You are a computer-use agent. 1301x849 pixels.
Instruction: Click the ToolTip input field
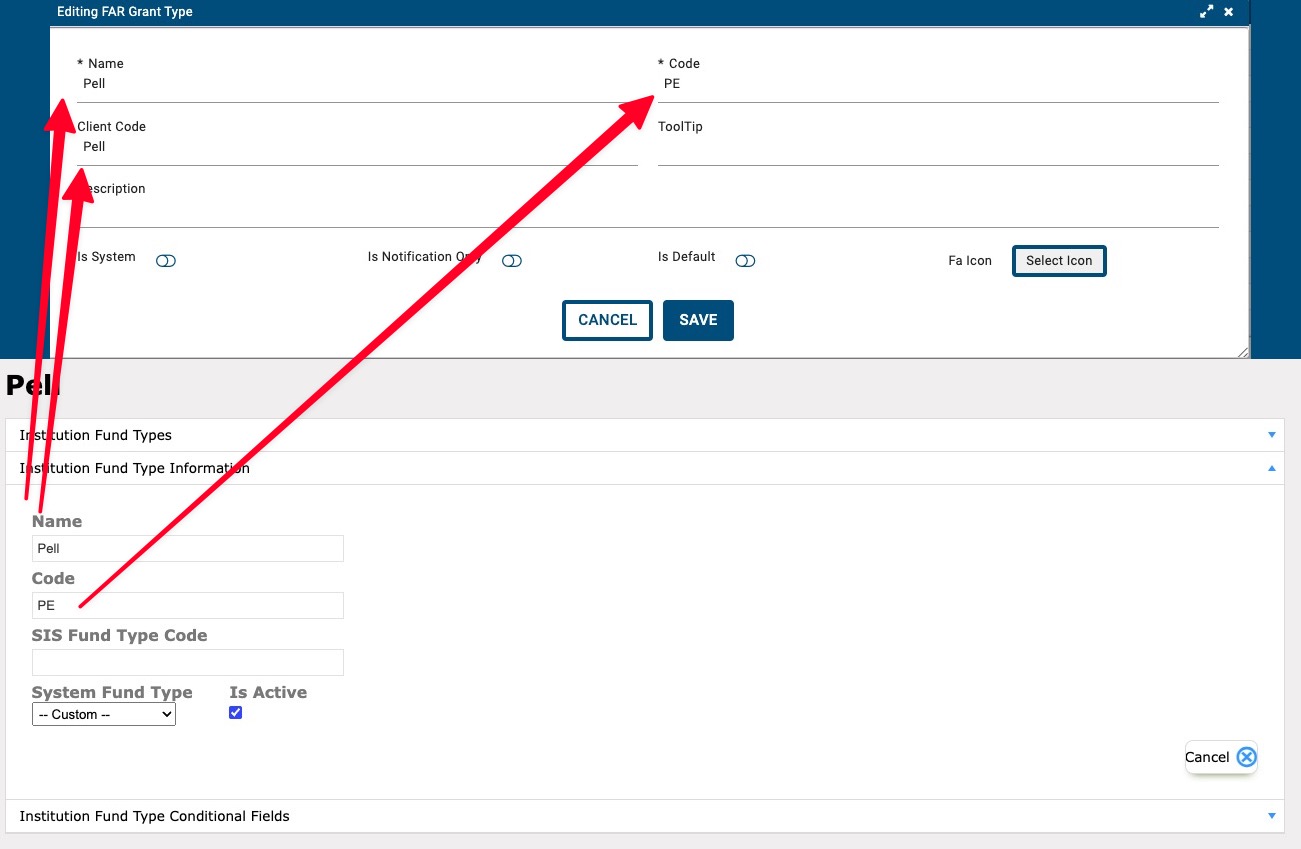point(937,148)
